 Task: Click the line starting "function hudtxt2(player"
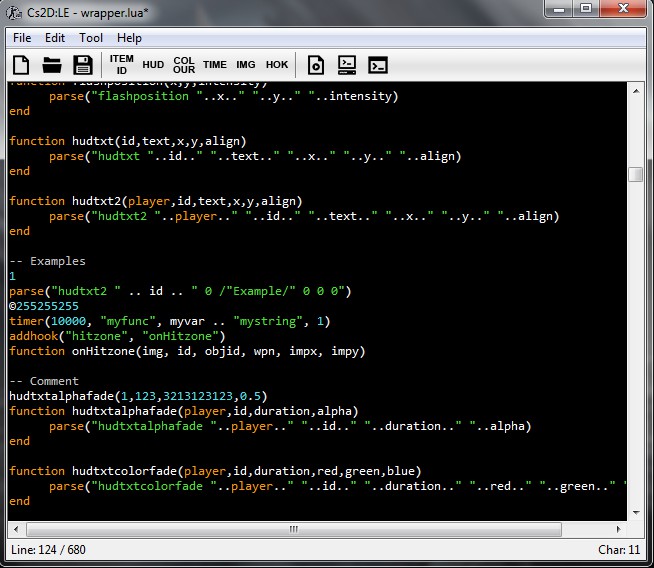156,201
